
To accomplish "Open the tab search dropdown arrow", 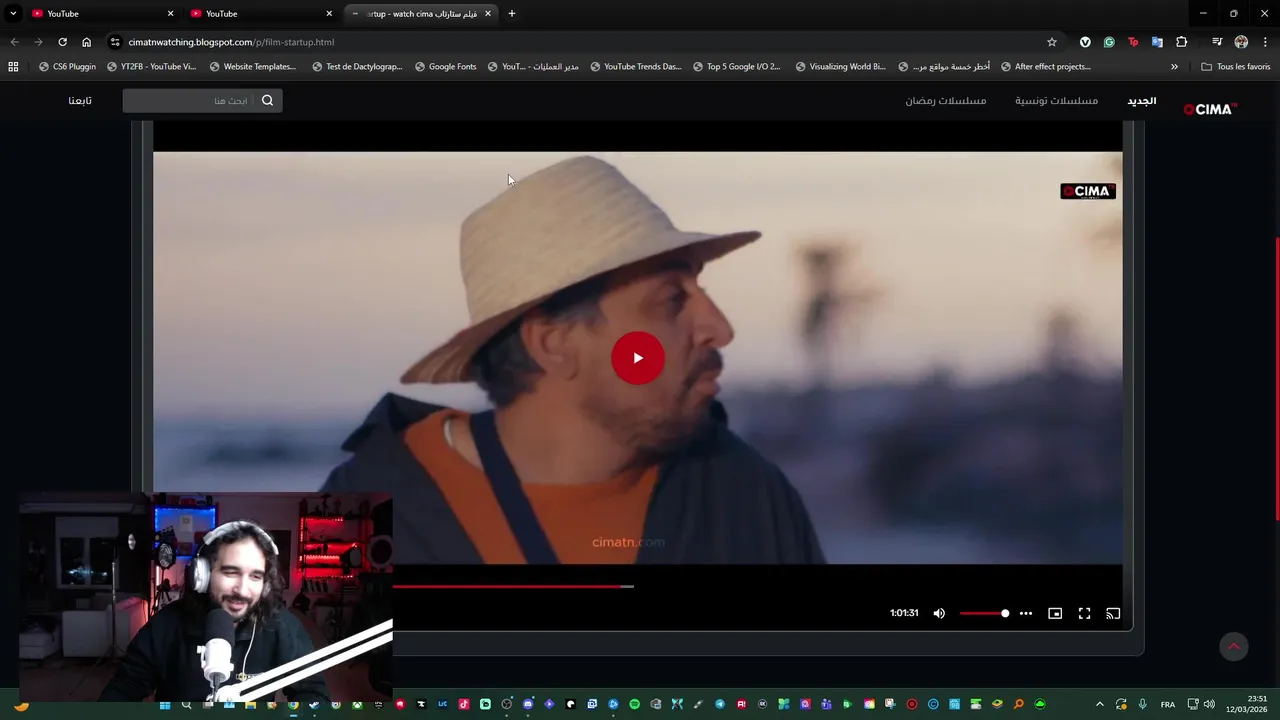I will pyautogui.click(x=12, y=13).
